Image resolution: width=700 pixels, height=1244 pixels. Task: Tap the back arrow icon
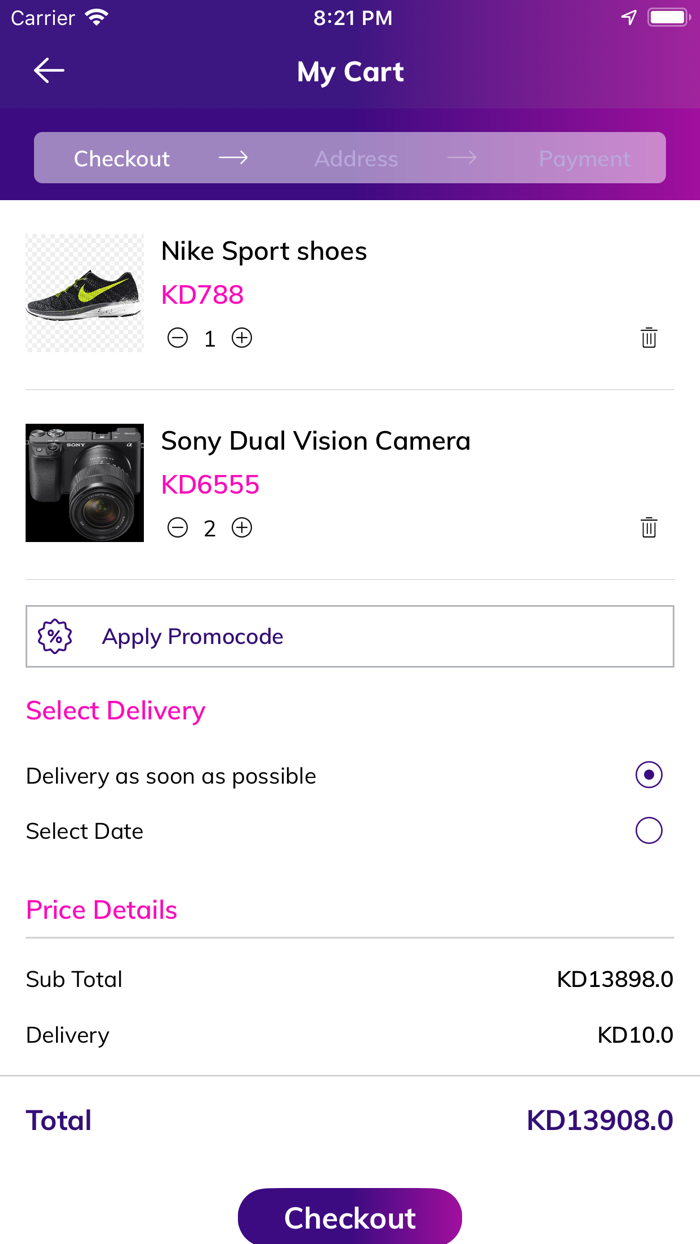pos(49,70)
